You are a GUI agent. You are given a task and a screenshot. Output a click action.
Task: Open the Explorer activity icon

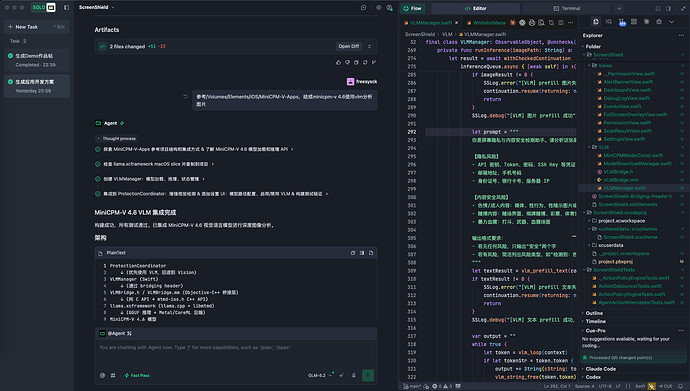595,22
